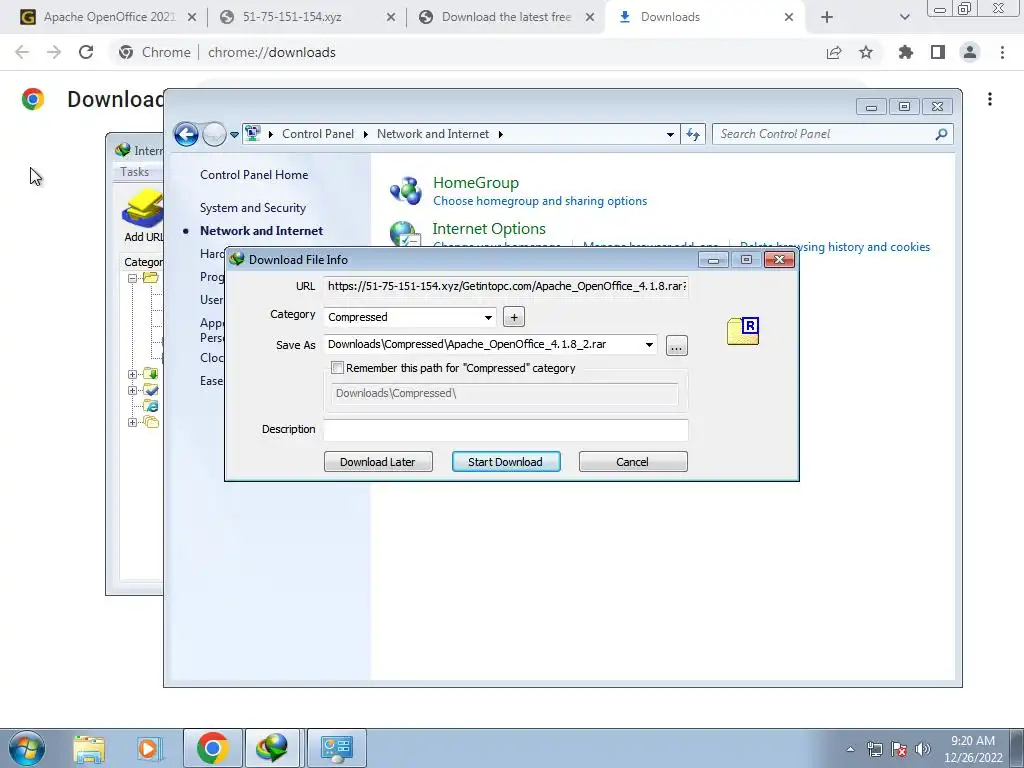This screenshot has height=768, width=1024.
Task: Open Tasks menu in Internet Download Manager
Action: [135, 172]
